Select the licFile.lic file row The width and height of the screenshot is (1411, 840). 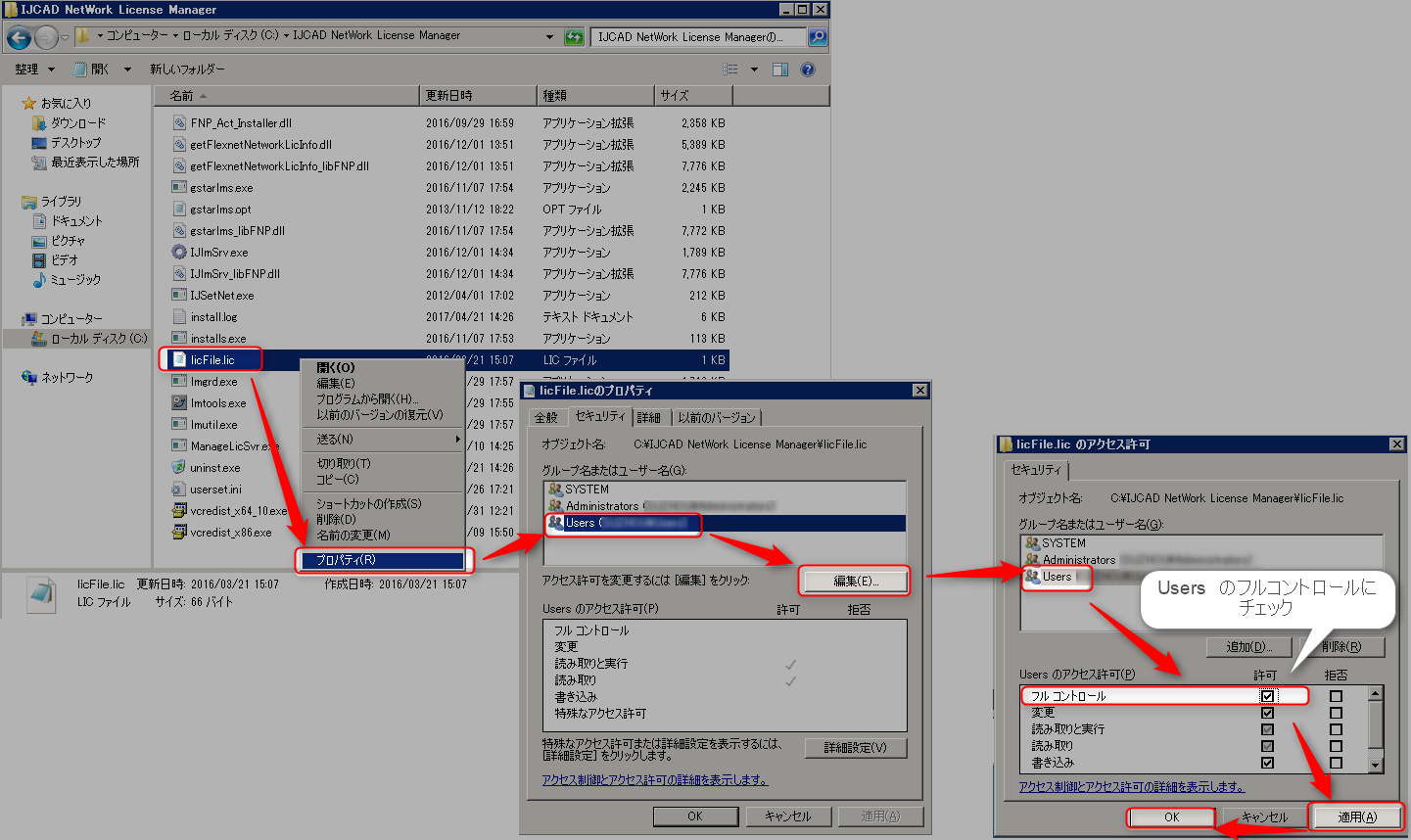click(x=448, y=360)
